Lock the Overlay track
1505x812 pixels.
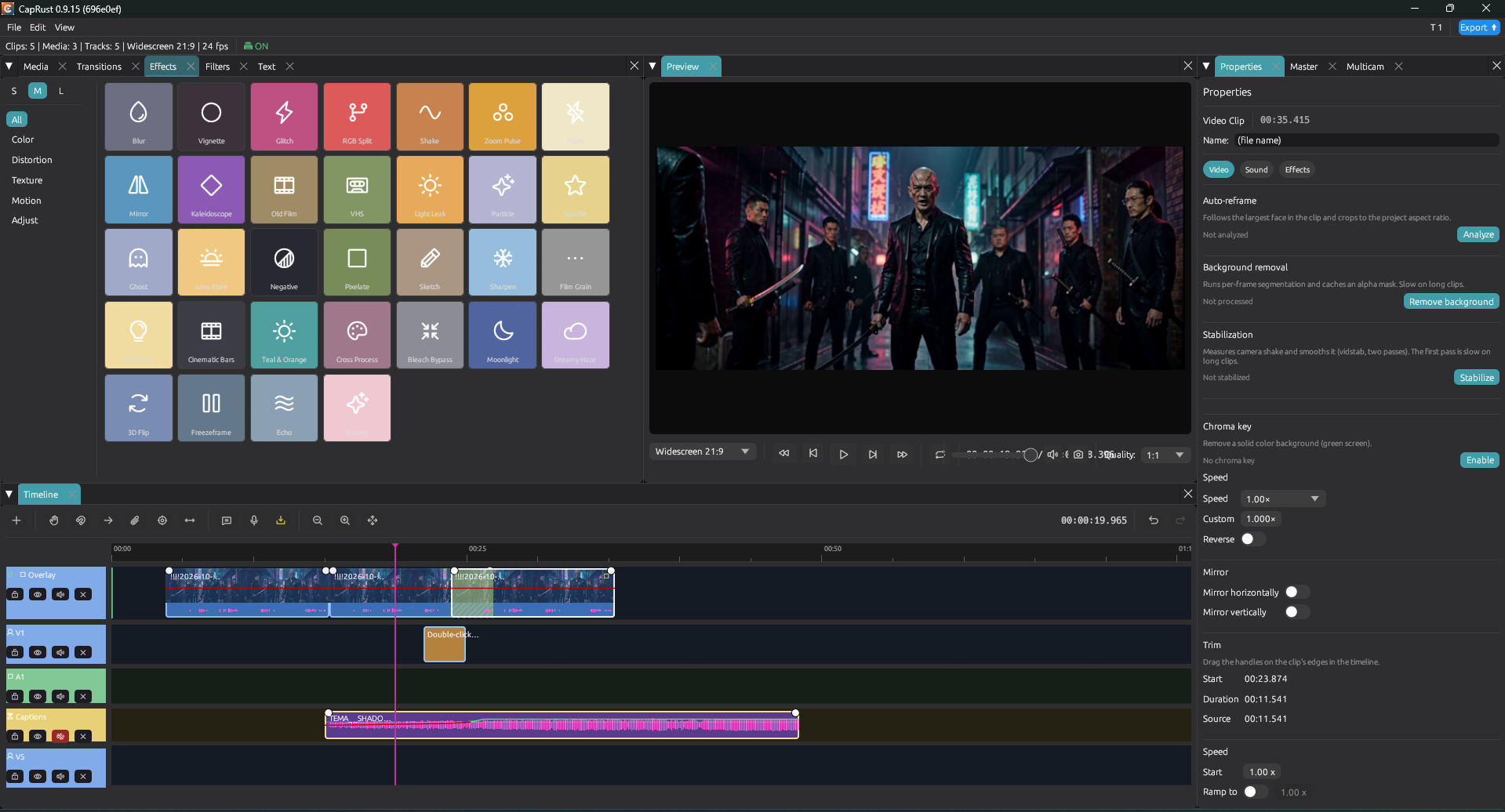15,594
